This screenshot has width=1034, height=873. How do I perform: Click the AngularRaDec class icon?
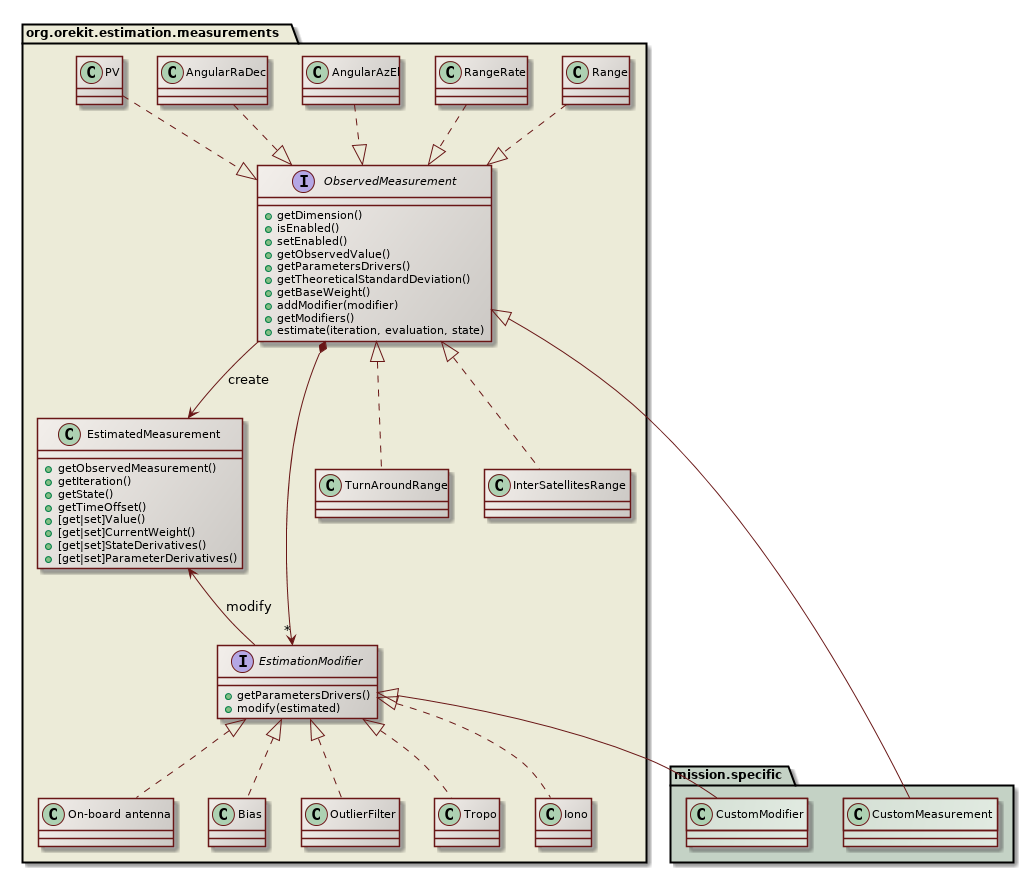click(x=172, y=71)
